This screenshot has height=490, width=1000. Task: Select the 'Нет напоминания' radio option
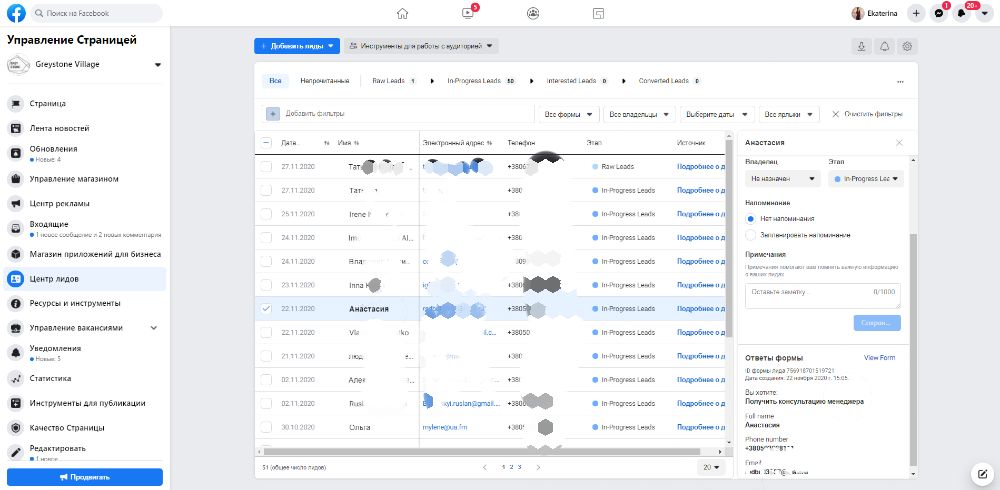[752, 218]
